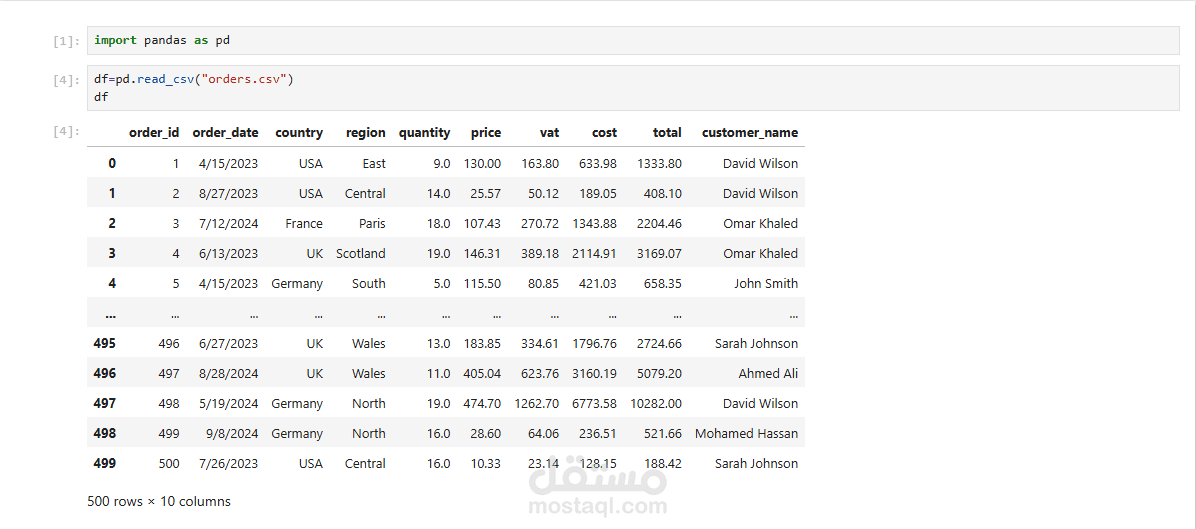Select the vat column header
Viewport: 1196px width, 529px height.
click(x=549, y=133)
